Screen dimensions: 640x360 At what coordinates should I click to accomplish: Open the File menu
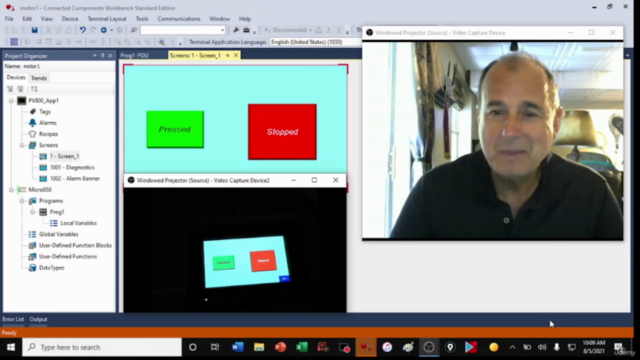pos(9,19)
